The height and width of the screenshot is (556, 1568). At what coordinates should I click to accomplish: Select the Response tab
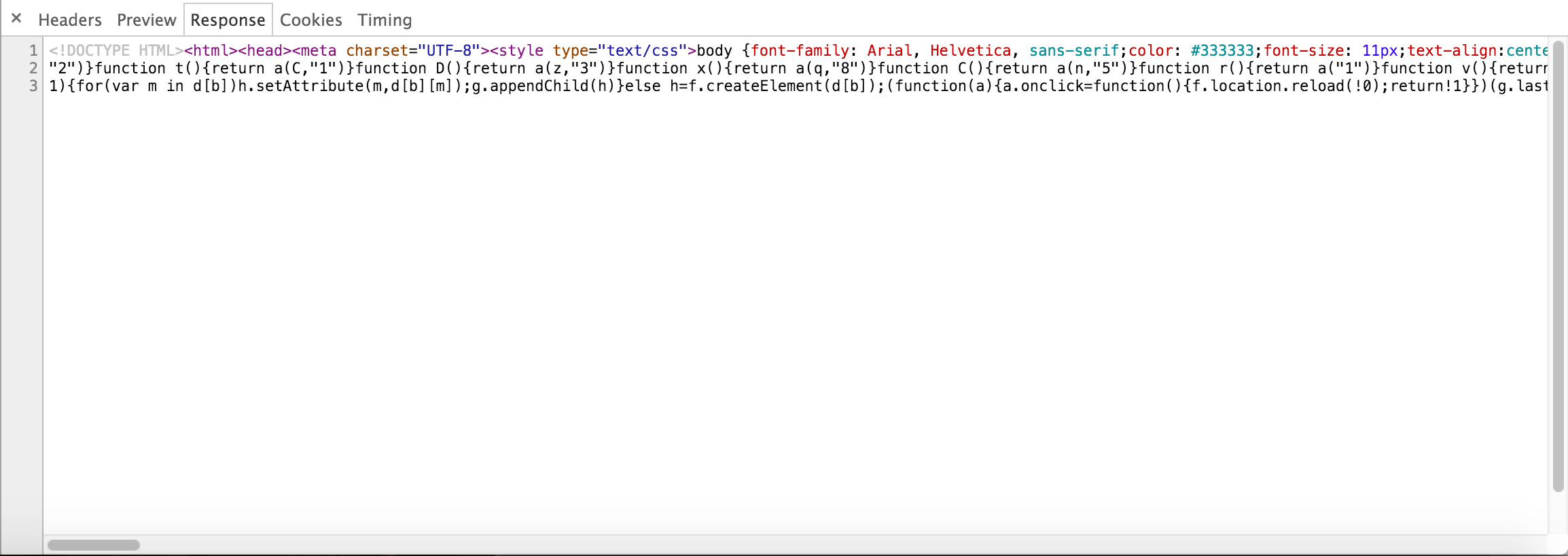pos(228,20)
